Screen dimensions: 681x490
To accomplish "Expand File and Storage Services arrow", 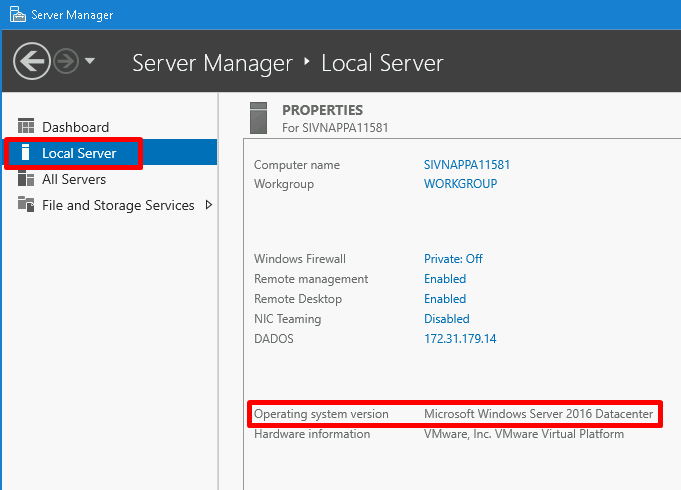I will pos(209,205).
